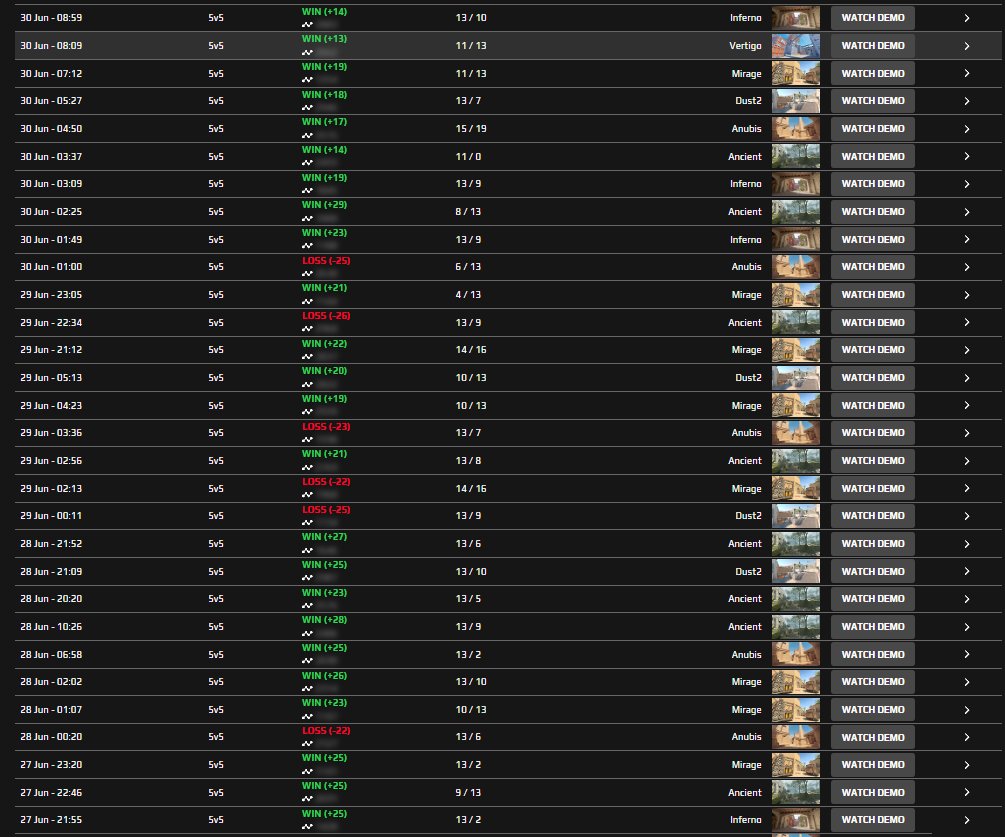1005x837 pixels.
Task: Expand the 27 Jun 22:46 Ancient match chevron
Action: (x=967, y=792)
